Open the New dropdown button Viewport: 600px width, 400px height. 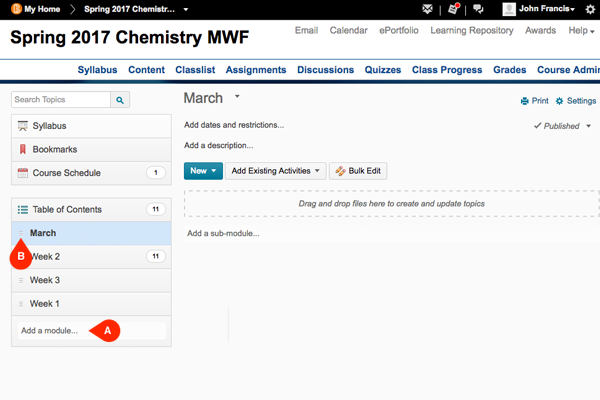tap(203, 171)
